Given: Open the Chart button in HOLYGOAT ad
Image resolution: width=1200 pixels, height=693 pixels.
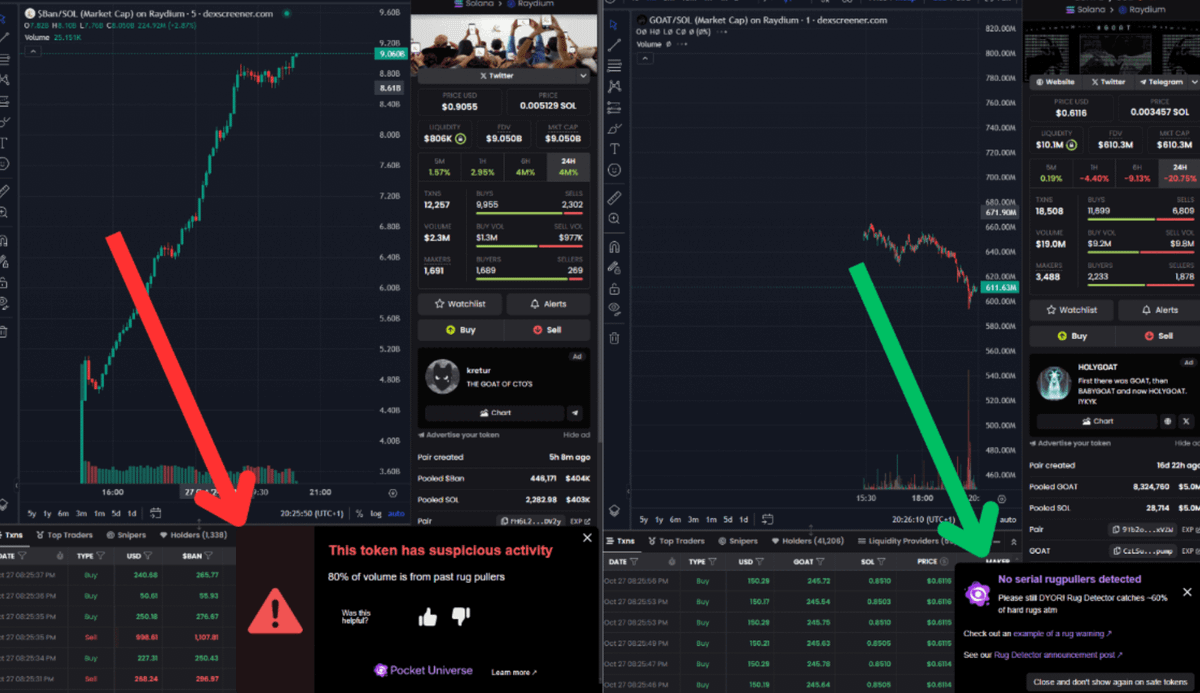Looking at the screenshot, I should [x=1097, y=421].
